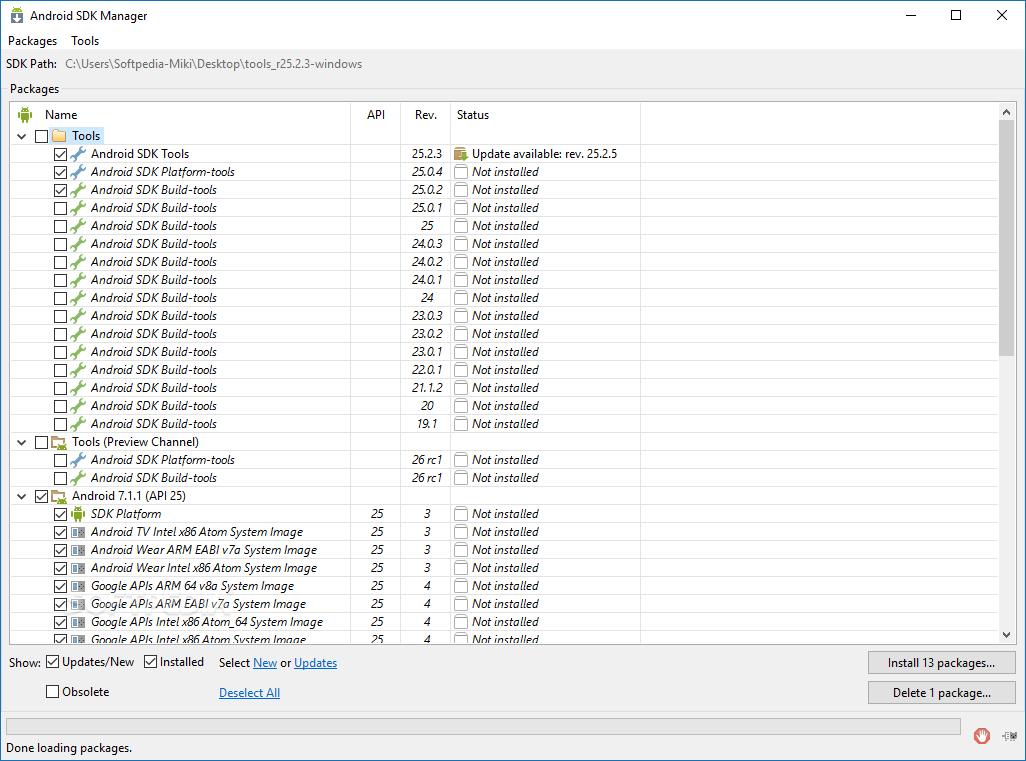Click wrench icon of Build-tools rev 19.1
The height and width of the screenshot is (761, 1026).
click(78, 424)
